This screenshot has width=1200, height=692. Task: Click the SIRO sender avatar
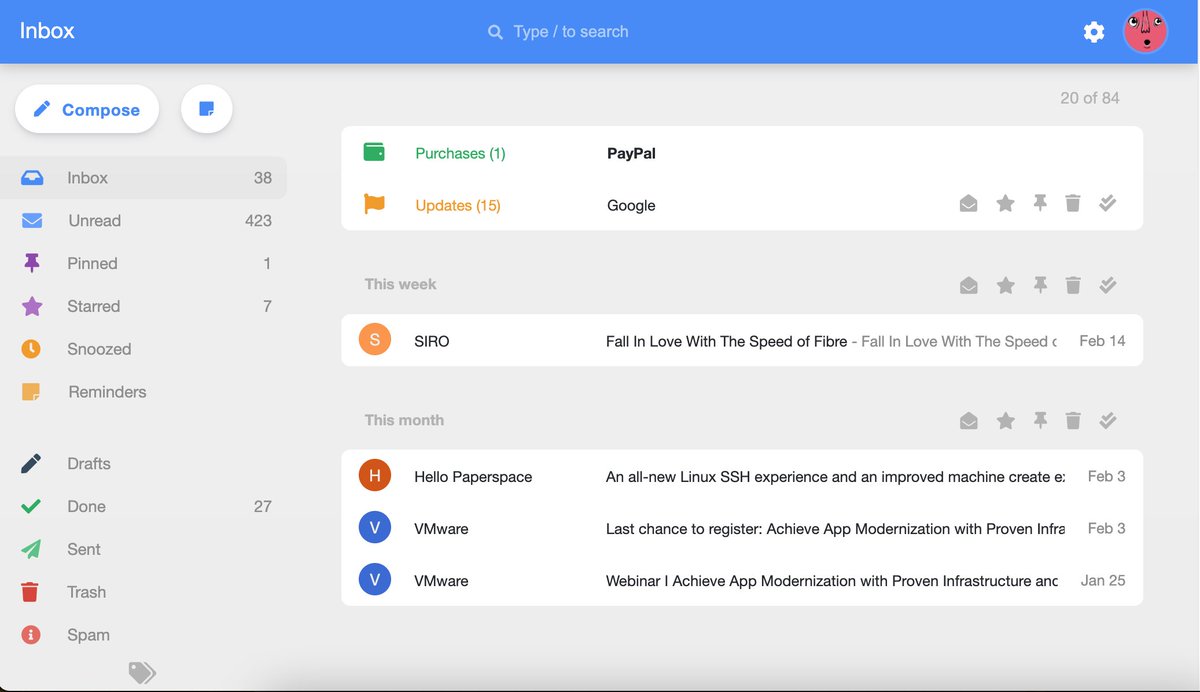374,340
